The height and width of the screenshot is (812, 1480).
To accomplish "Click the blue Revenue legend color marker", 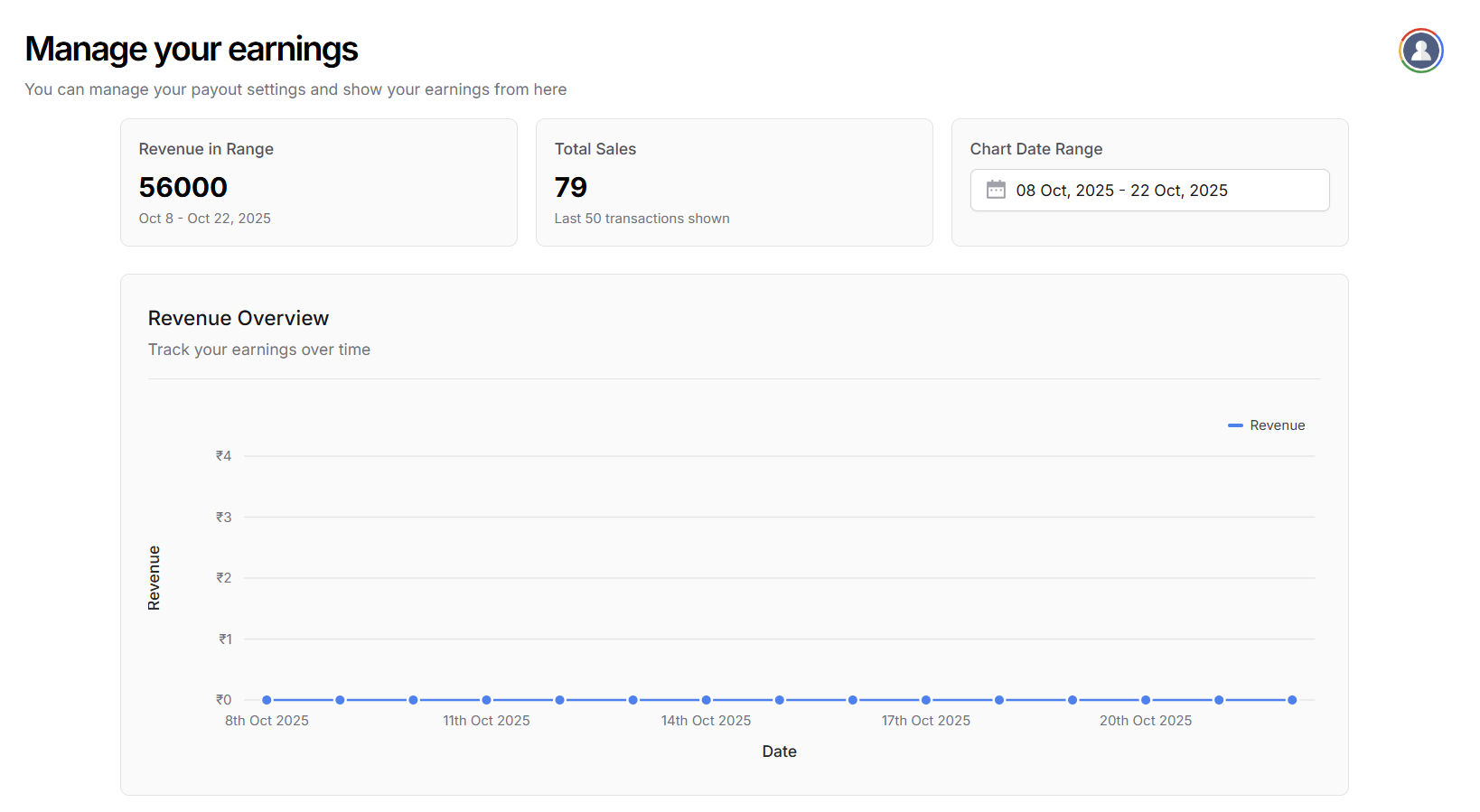I will coord(1235,425).
